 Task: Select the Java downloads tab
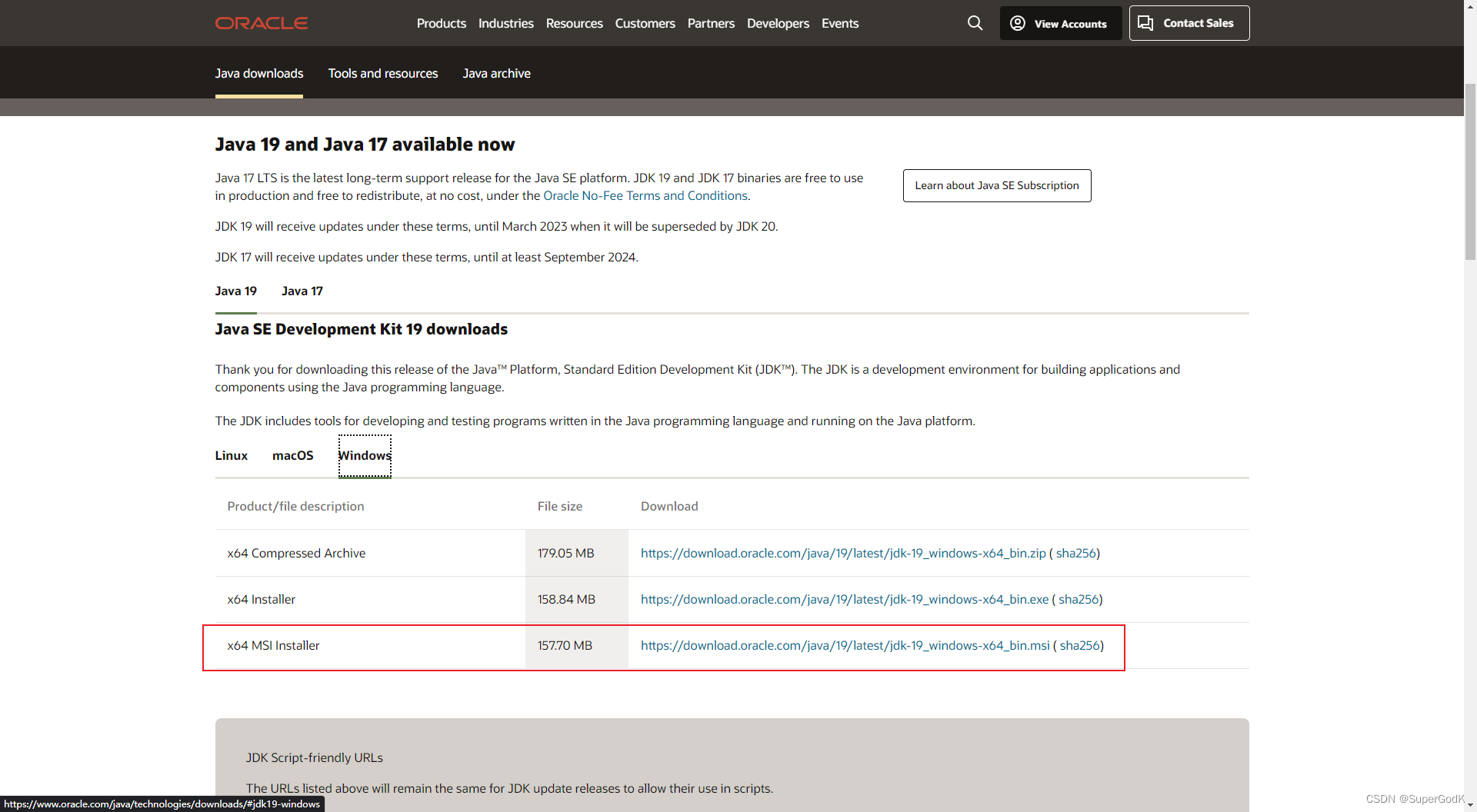coord(258,73)
